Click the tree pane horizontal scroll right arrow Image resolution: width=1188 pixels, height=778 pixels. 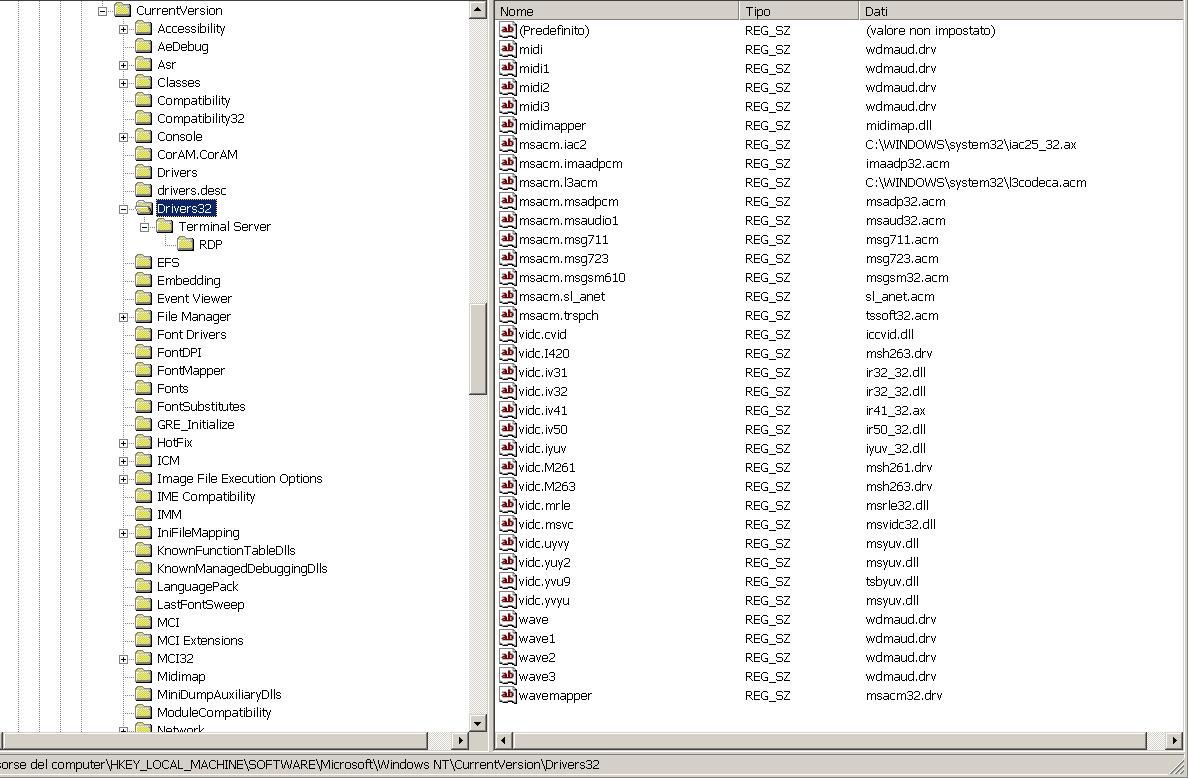tap(460, 740)
